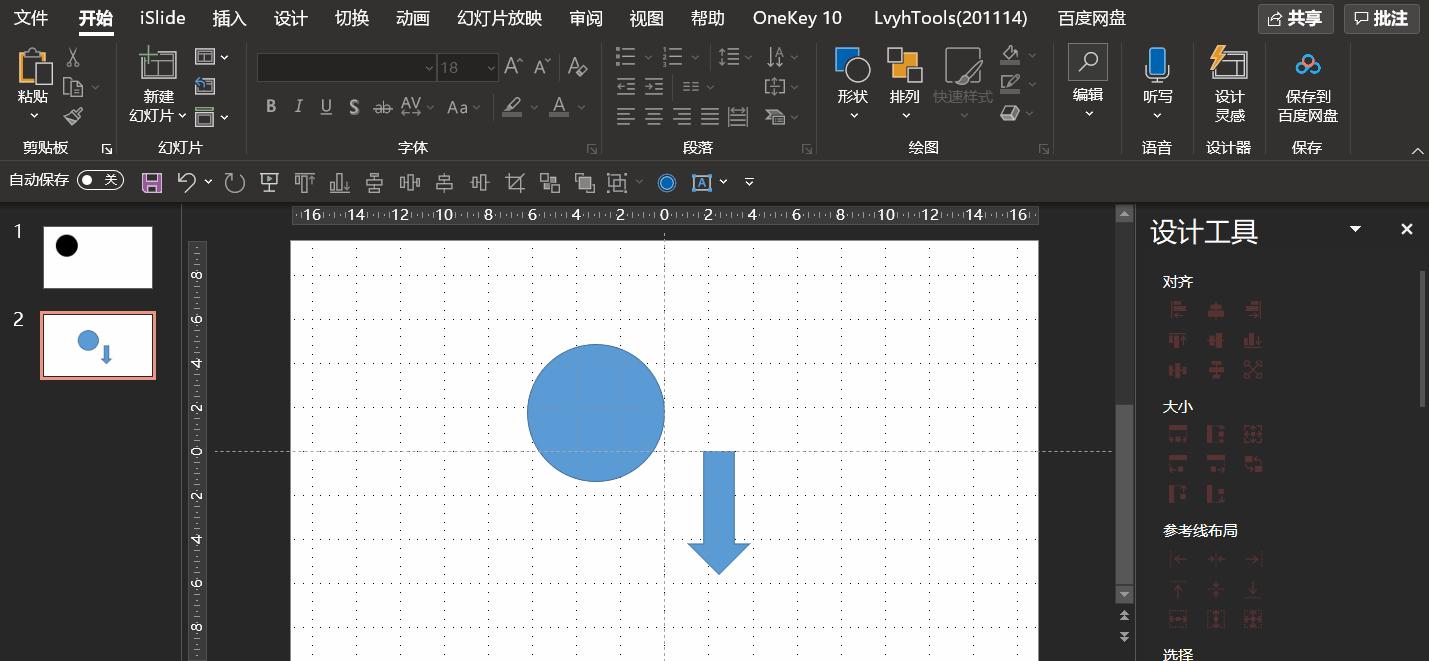
Task: Select the crop icon in quick access toolbar
Action: click(514, 182)
